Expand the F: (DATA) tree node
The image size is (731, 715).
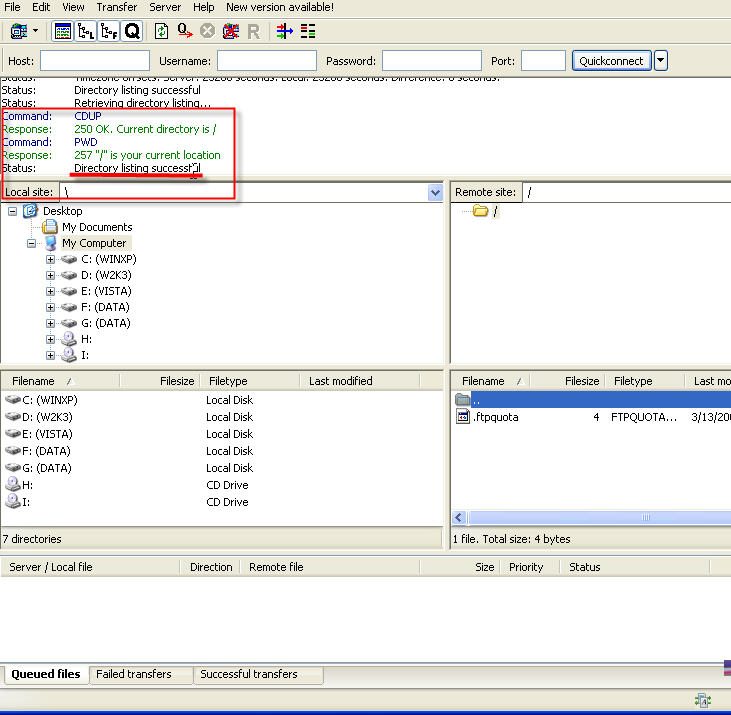click(x=50, y=307)
